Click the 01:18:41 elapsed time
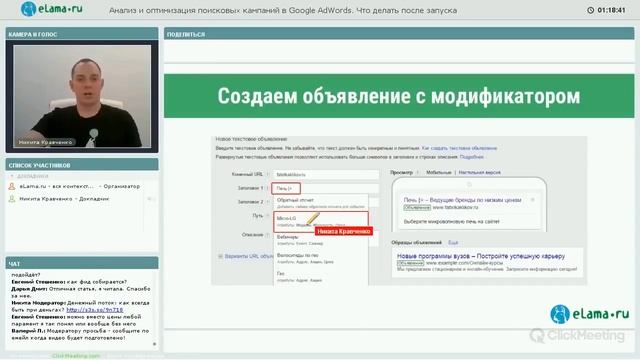Screen dimensions: 640x360 [611, 10]
